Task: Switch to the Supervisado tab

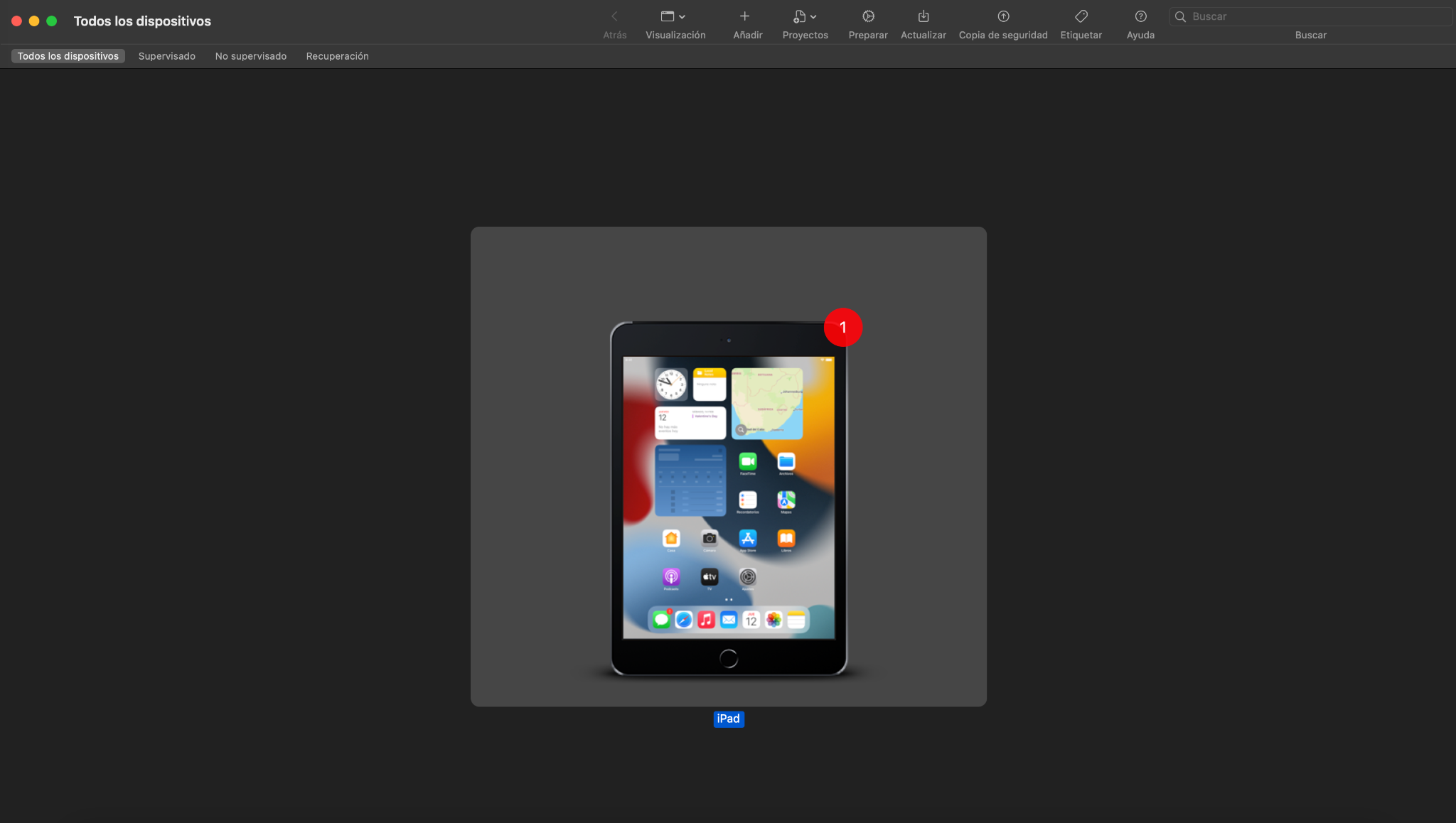Action: (166, 56)
